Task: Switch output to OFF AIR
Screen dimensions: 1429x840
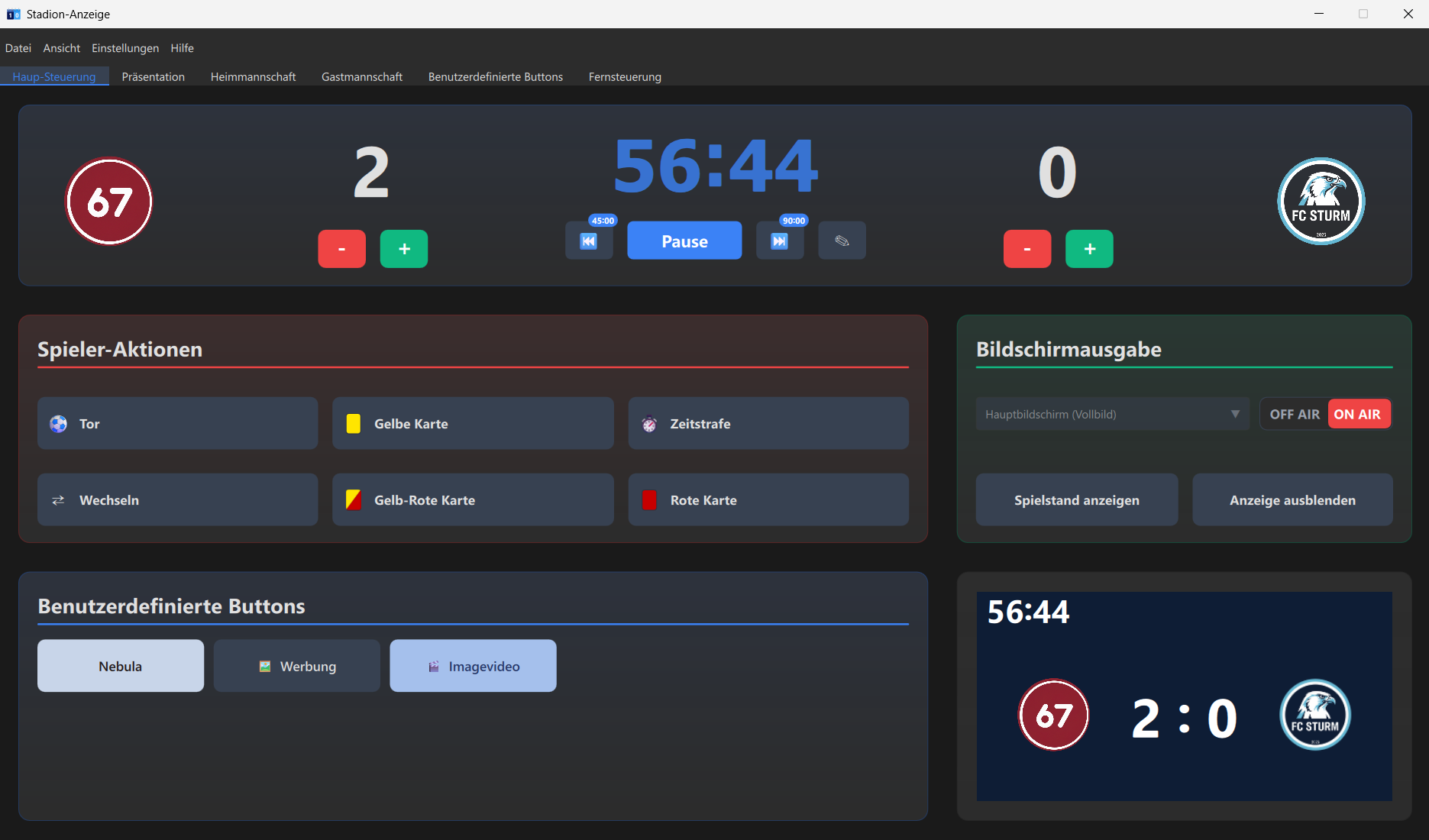Action: coord(1294,415)
